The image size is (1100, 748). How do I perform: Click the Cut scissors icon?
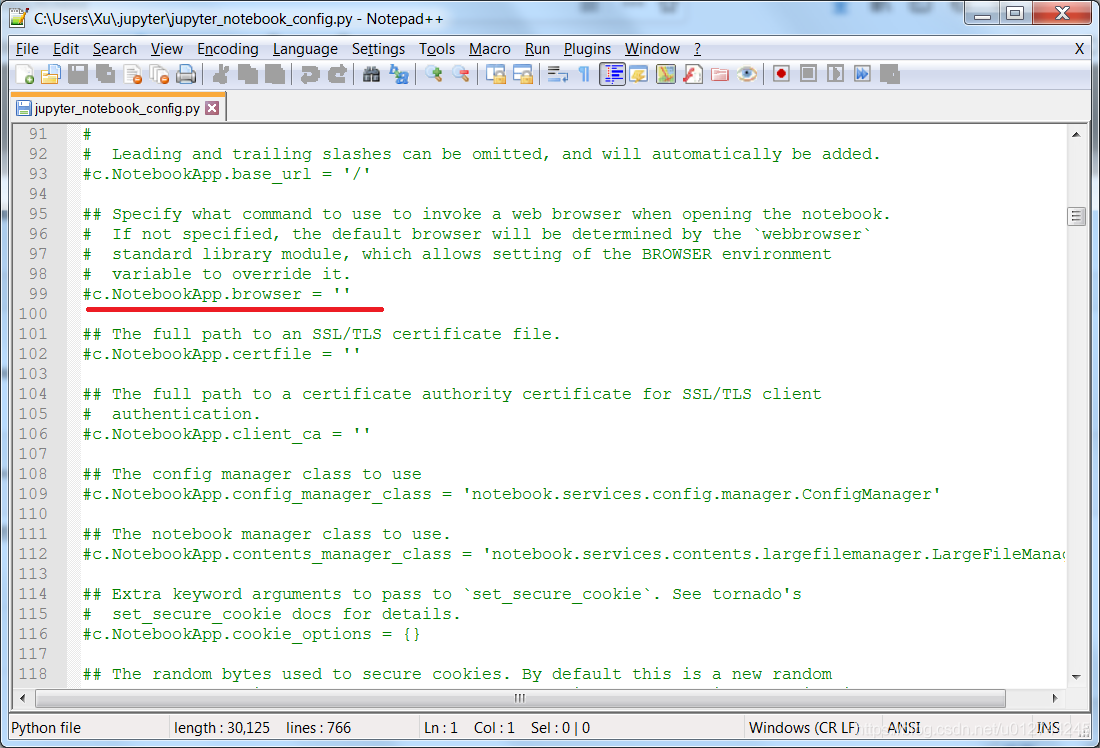pyautogui.click(x=220, y=74)
